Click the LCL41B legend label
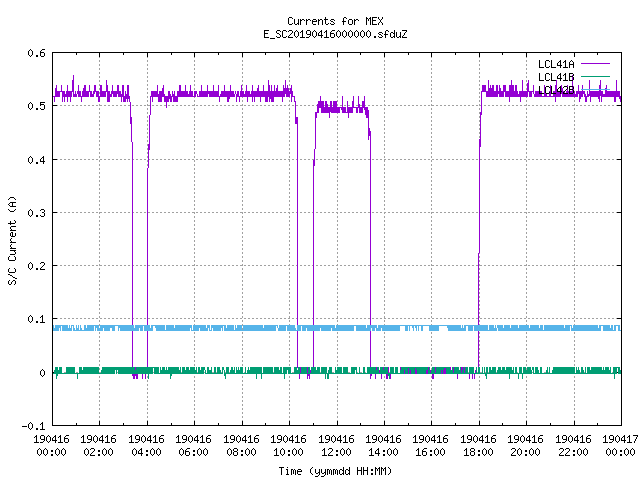The image size is (640, 480). [x=556, y=77]
